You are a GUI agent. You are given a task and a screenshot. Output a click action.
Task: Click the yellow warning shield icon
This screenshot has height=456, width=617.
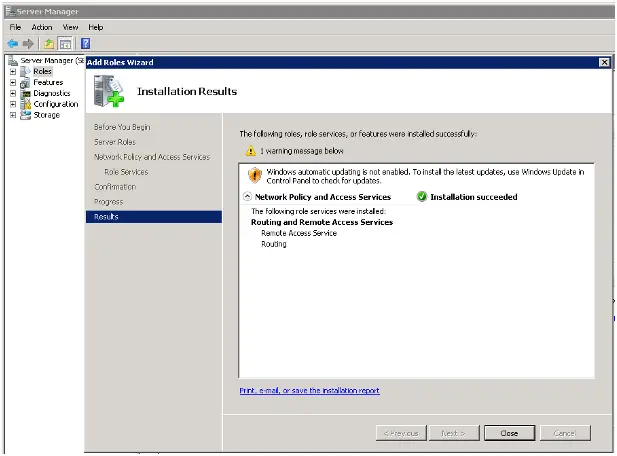(255, 175)
